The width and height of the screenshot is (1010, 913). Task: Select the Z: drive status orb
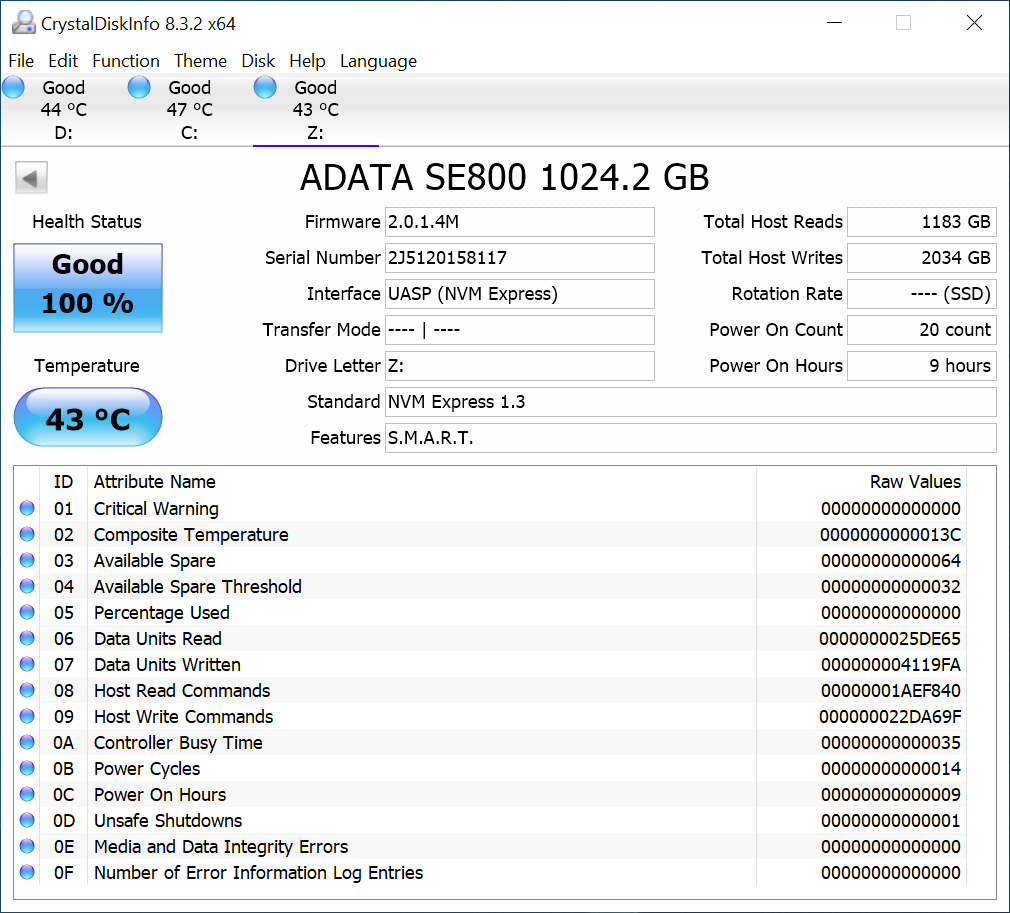coord(265,88)
